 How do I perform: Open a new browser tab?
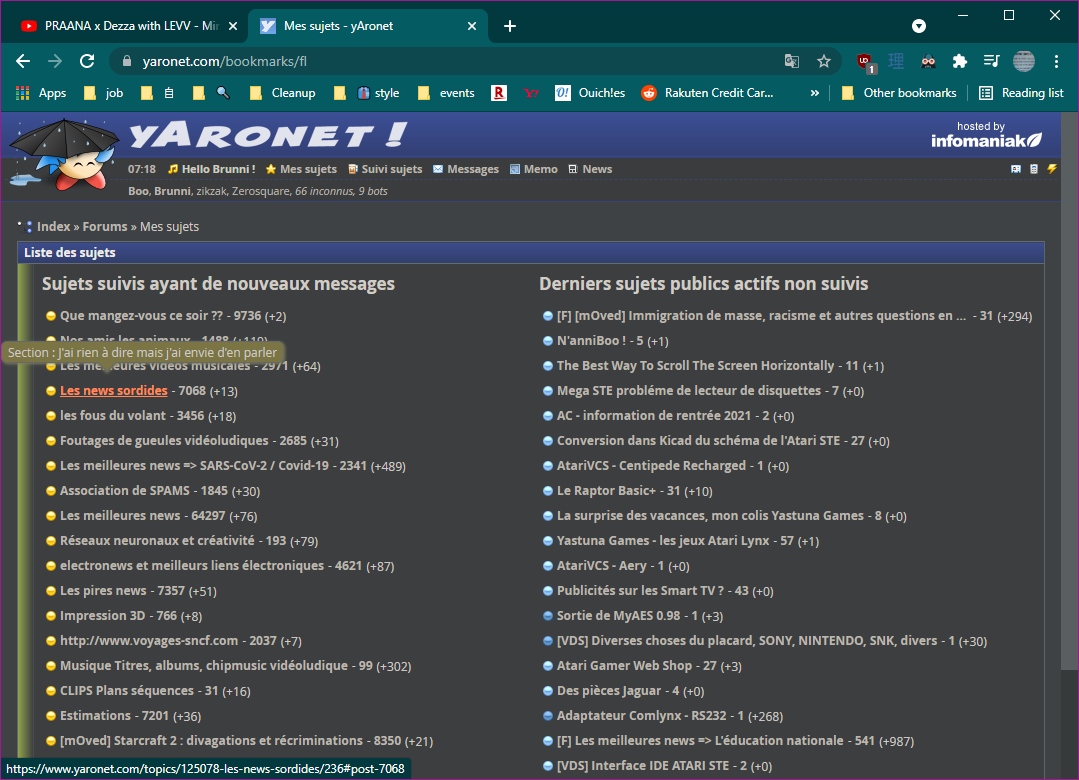coord(510,26)
